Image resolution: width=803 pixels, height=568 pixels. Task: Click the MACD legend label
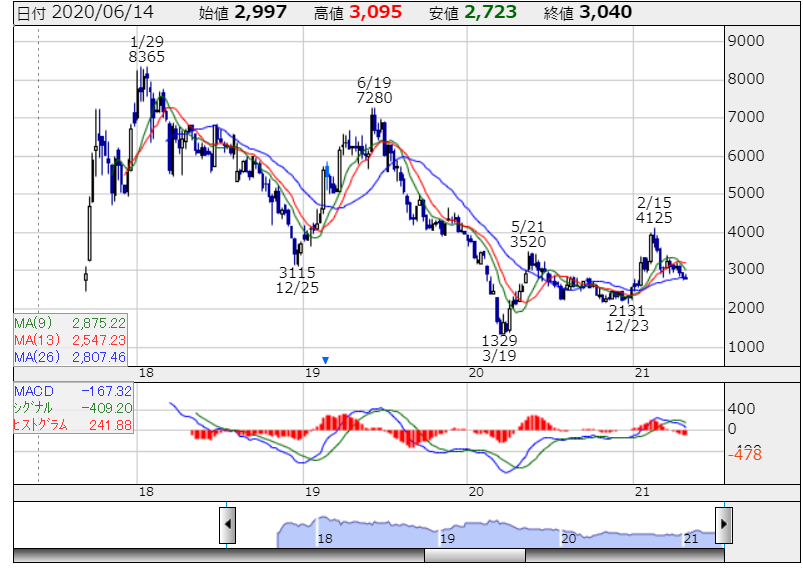pyautogui.click(x=34, y=391)
